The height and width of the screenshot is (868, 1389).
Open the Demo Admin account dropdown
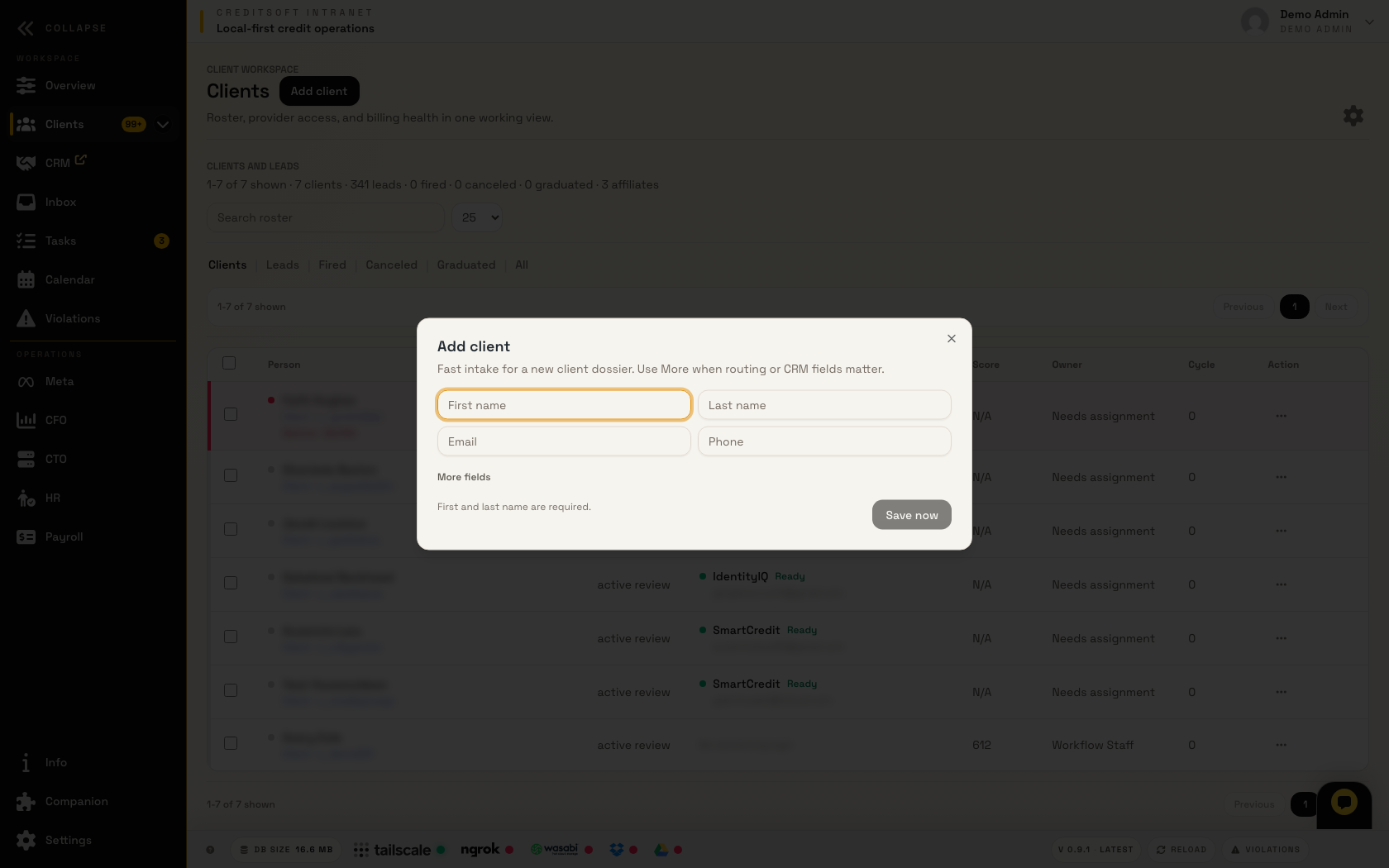pos(1369,22)
